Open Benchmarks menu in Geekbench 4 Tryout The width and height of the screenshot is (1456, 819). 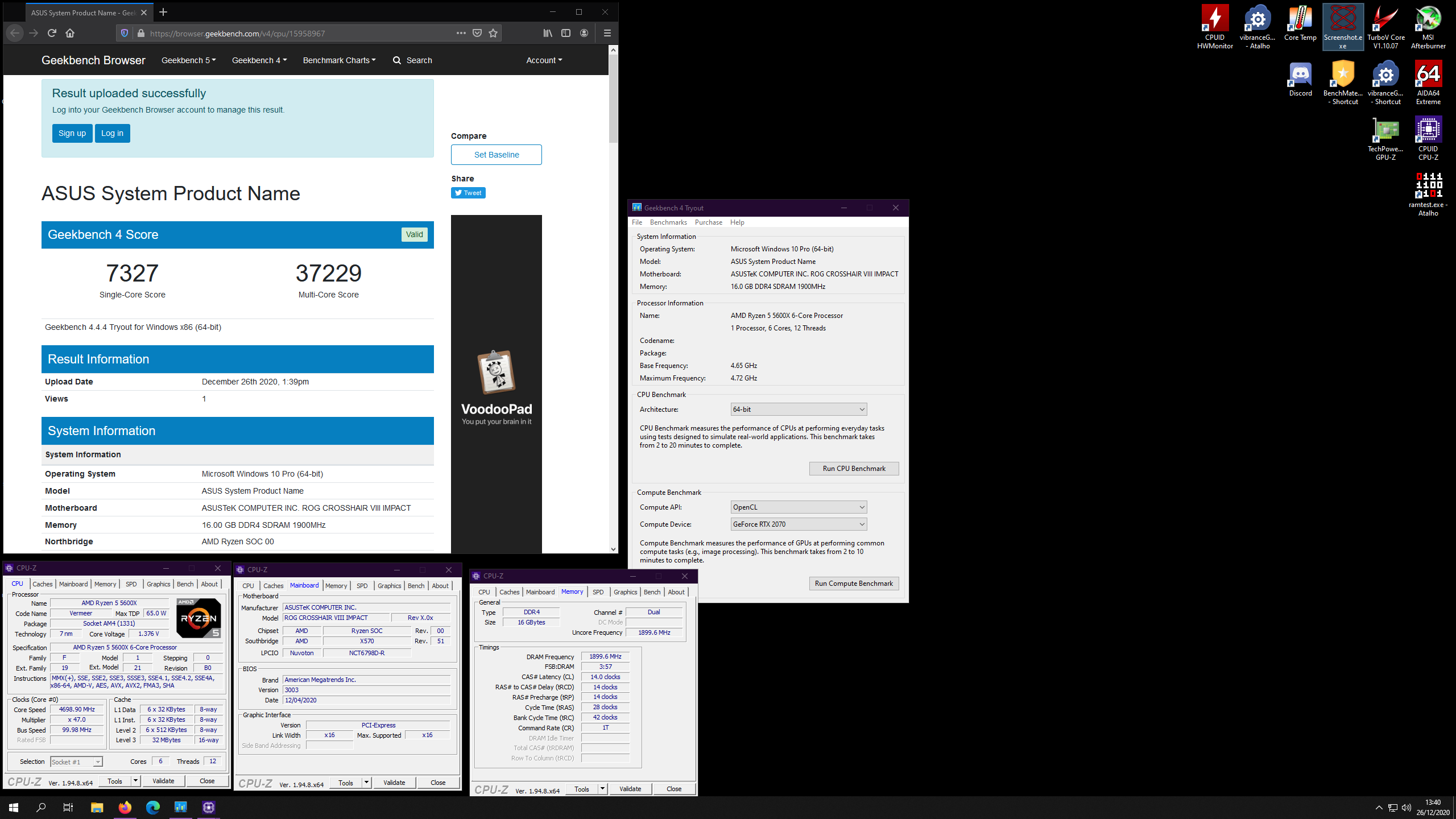click(x=668, y=222)
